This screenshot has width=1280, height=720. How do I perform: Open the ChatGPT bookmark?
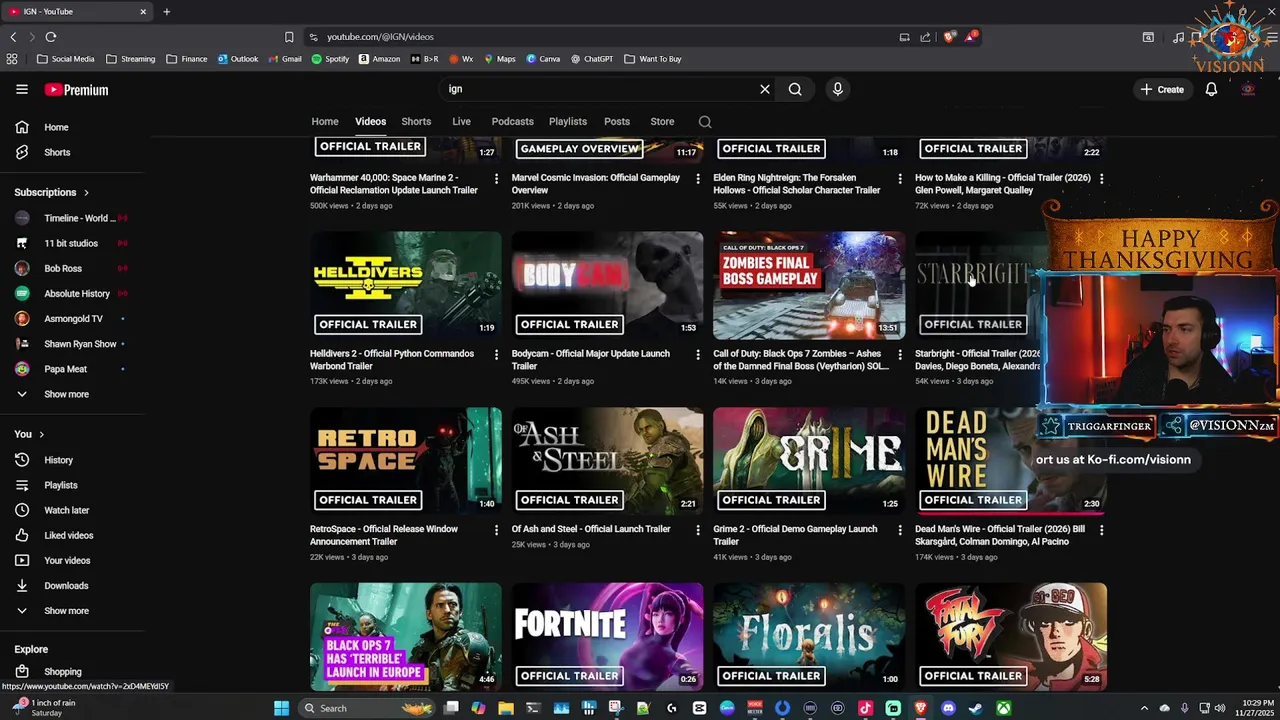tap(592, 59)
